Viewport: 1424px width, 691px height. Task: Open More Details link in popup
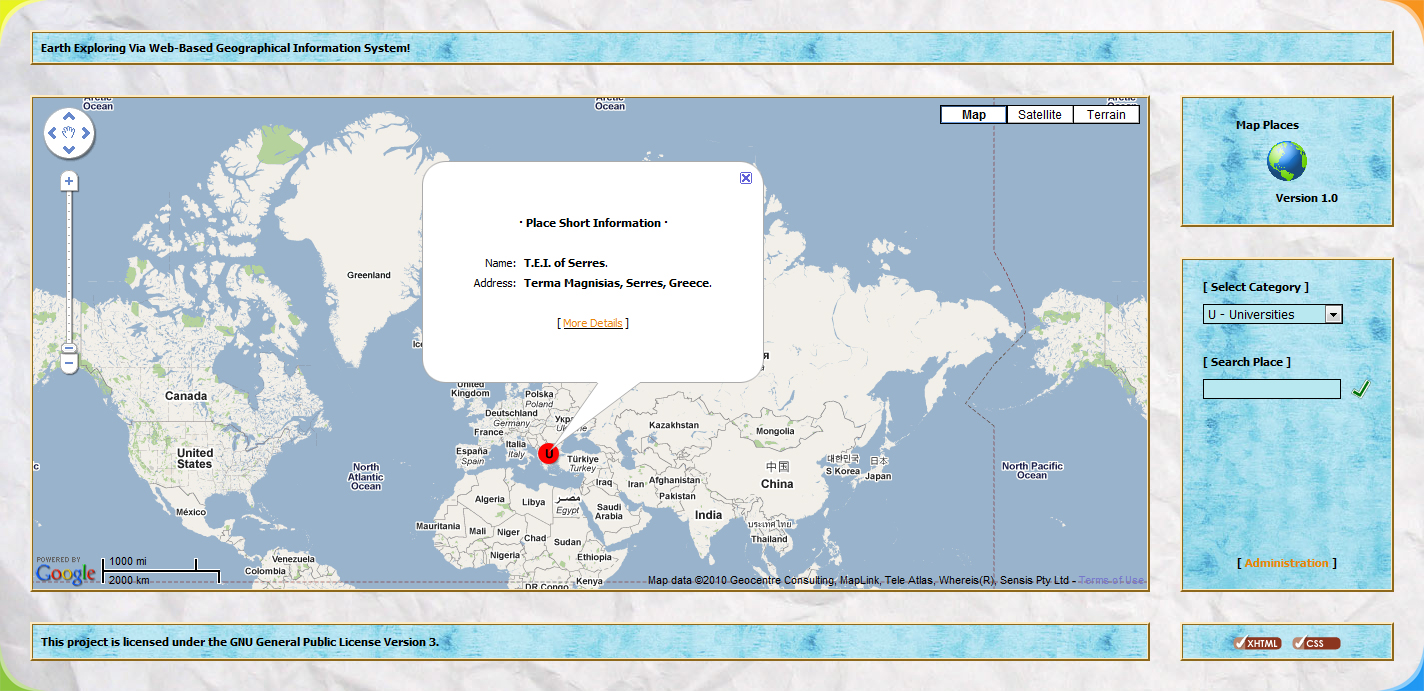tap(592, 323)
